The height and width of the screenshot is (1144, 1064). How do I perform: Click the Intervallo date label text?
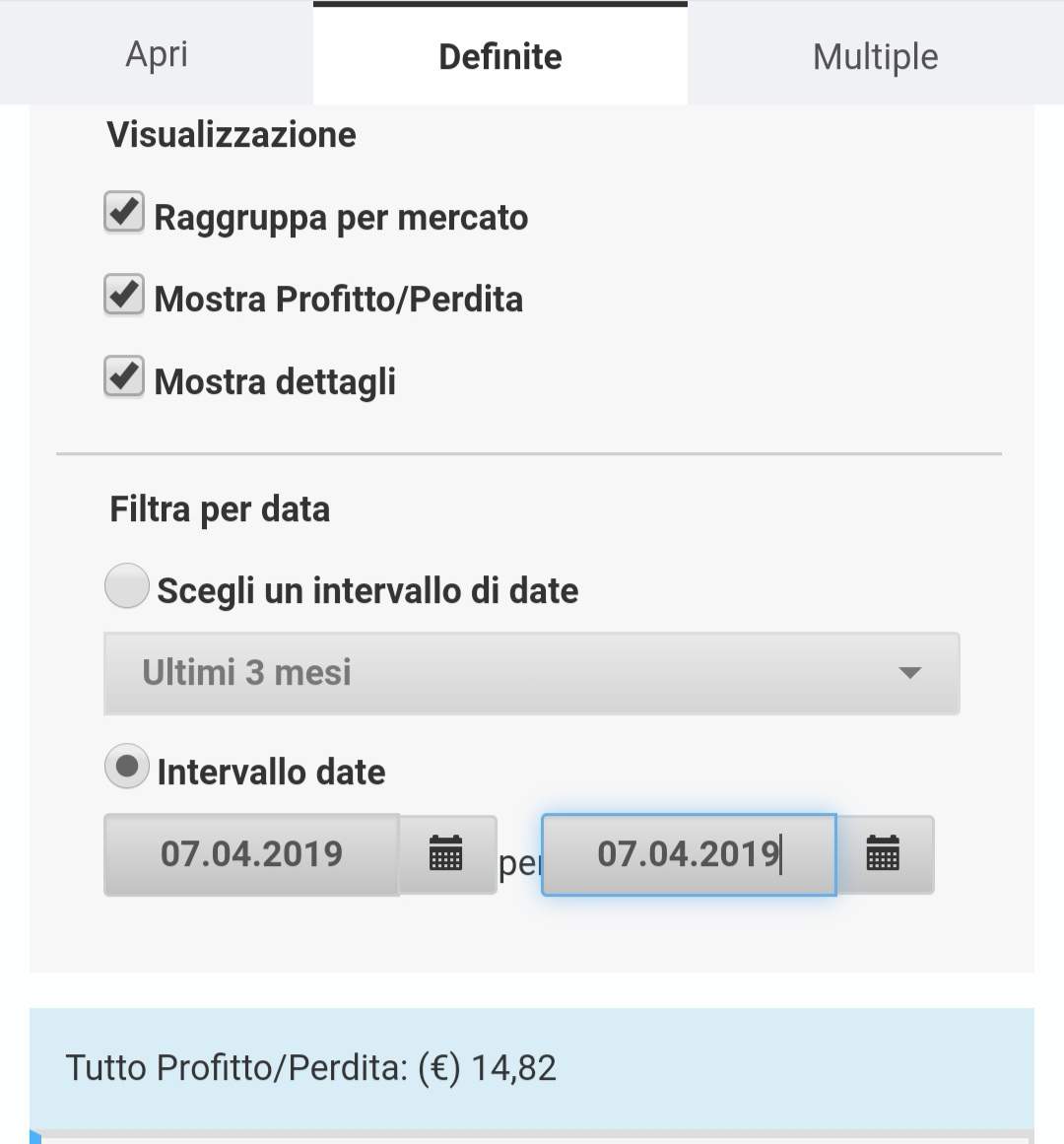[271, 772]
